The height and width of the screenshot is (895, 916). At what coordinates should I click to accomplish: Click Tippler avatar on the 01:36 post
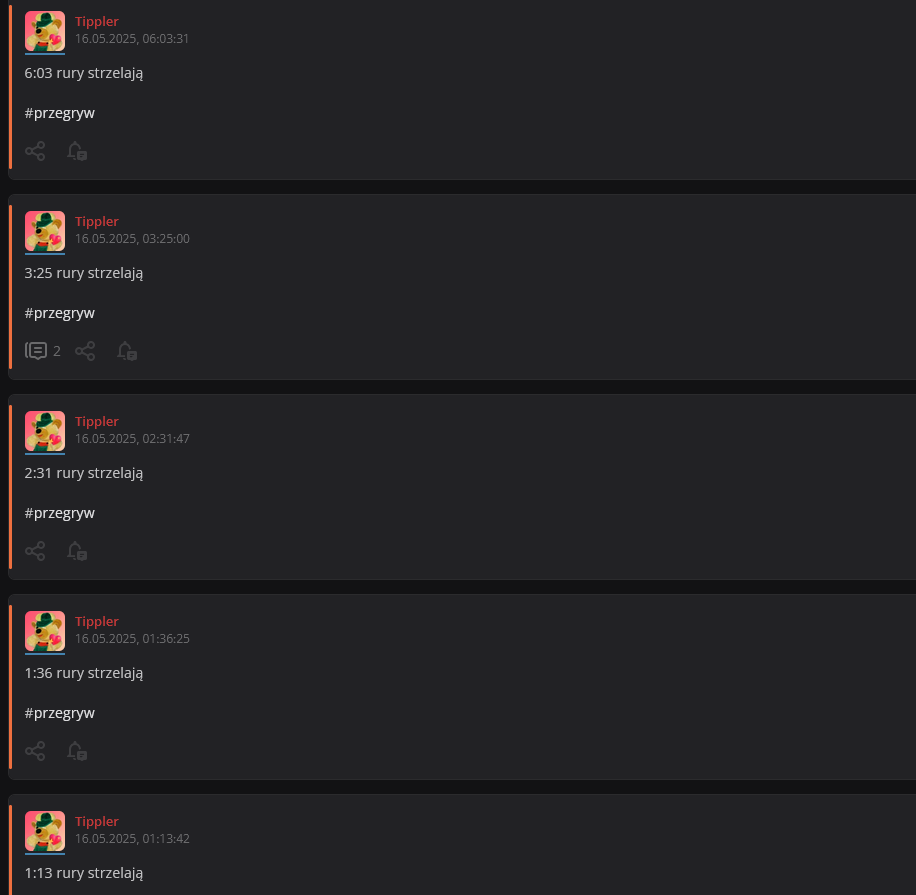[45, 631]
